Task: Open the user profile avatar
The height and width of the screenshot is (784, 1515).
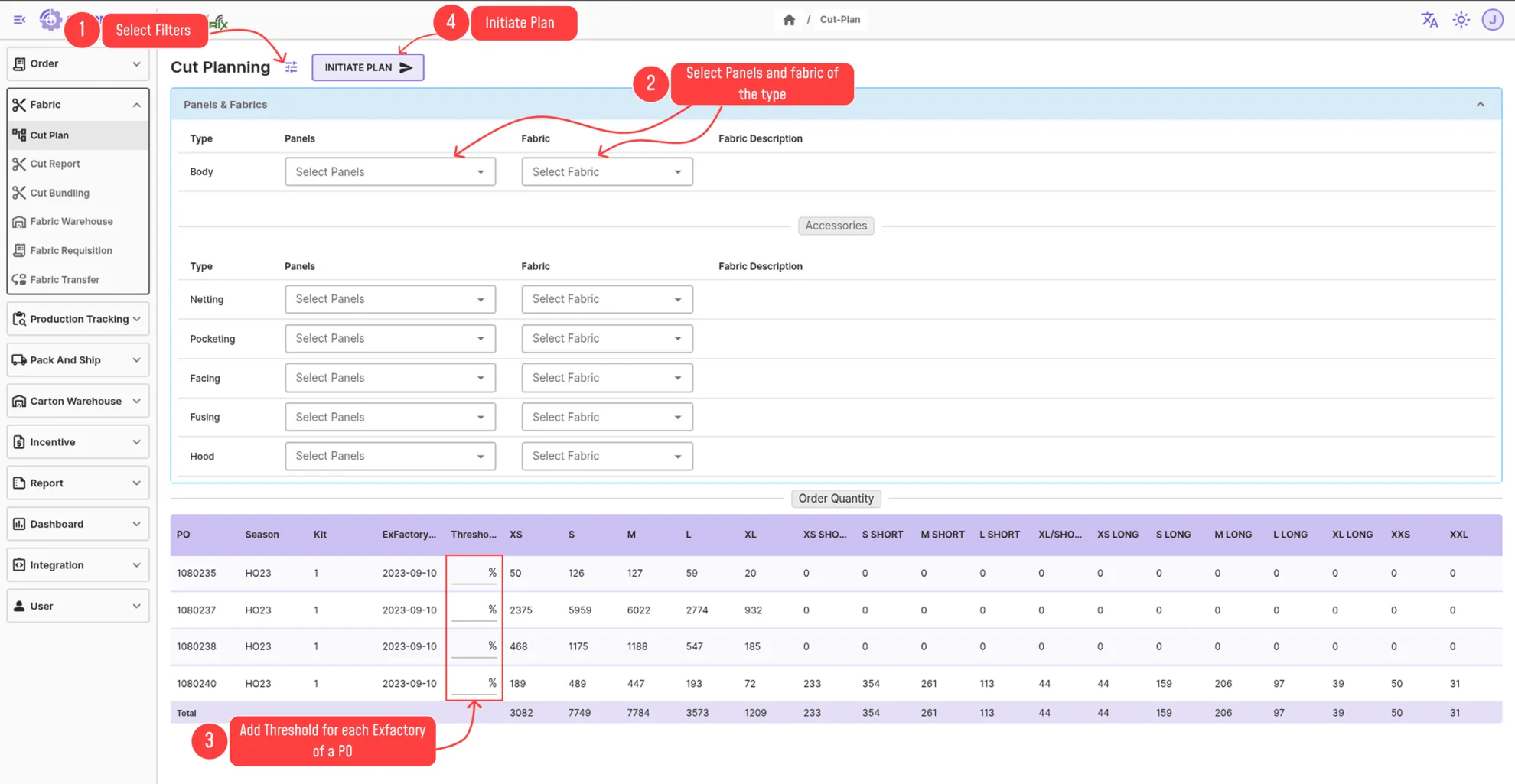Action: 1492,20
